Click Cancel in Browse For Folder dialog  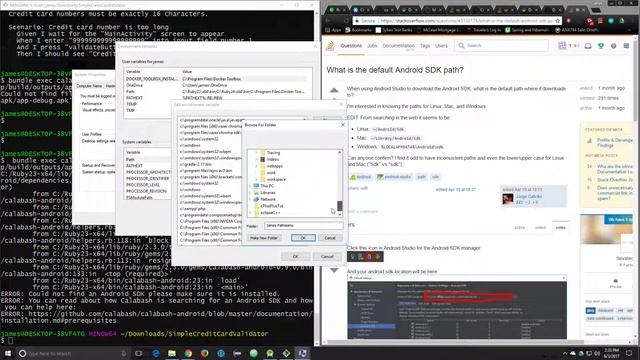coord(330,238)
